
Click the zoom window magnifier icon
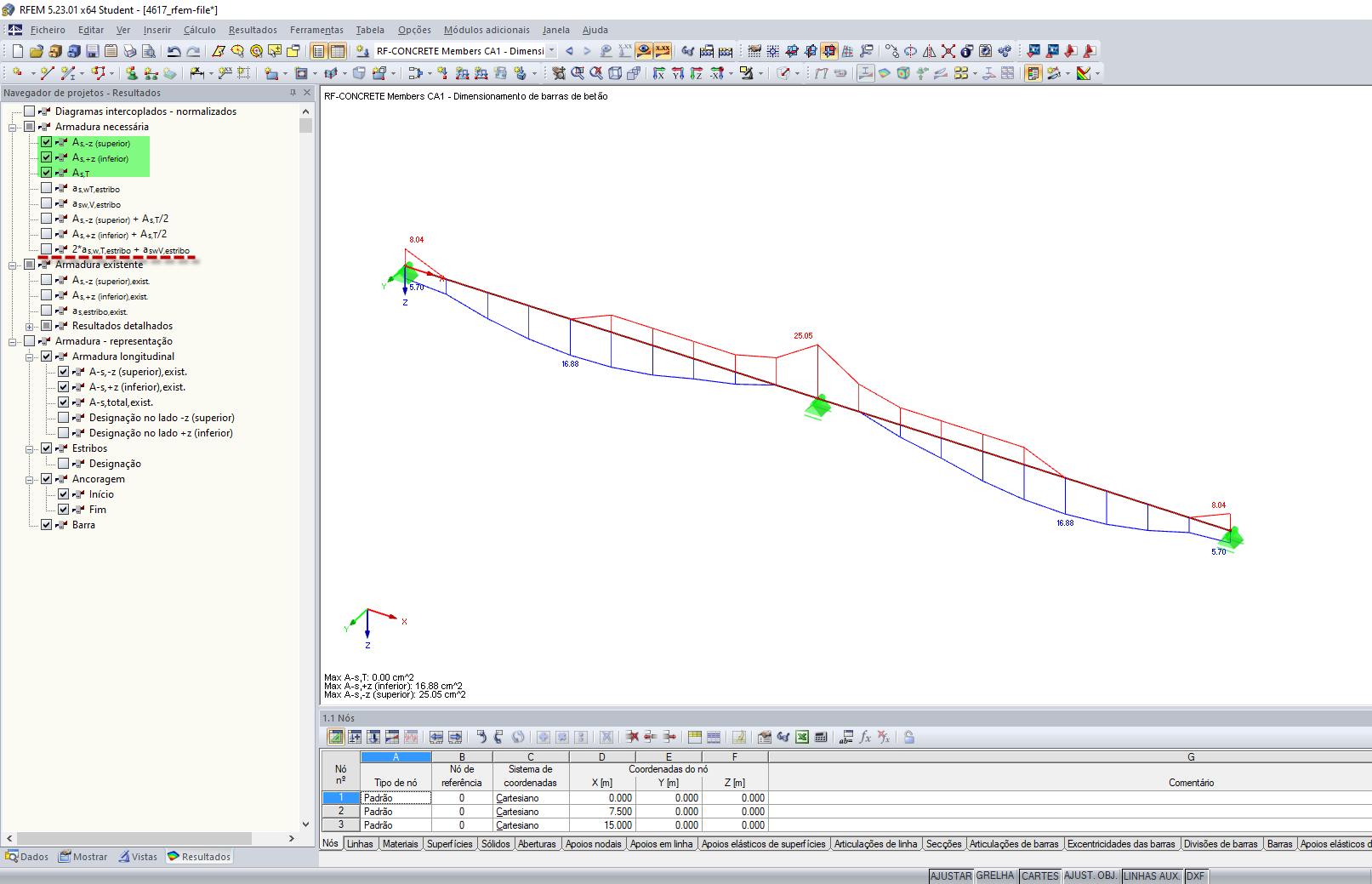[x=578, y=73]
